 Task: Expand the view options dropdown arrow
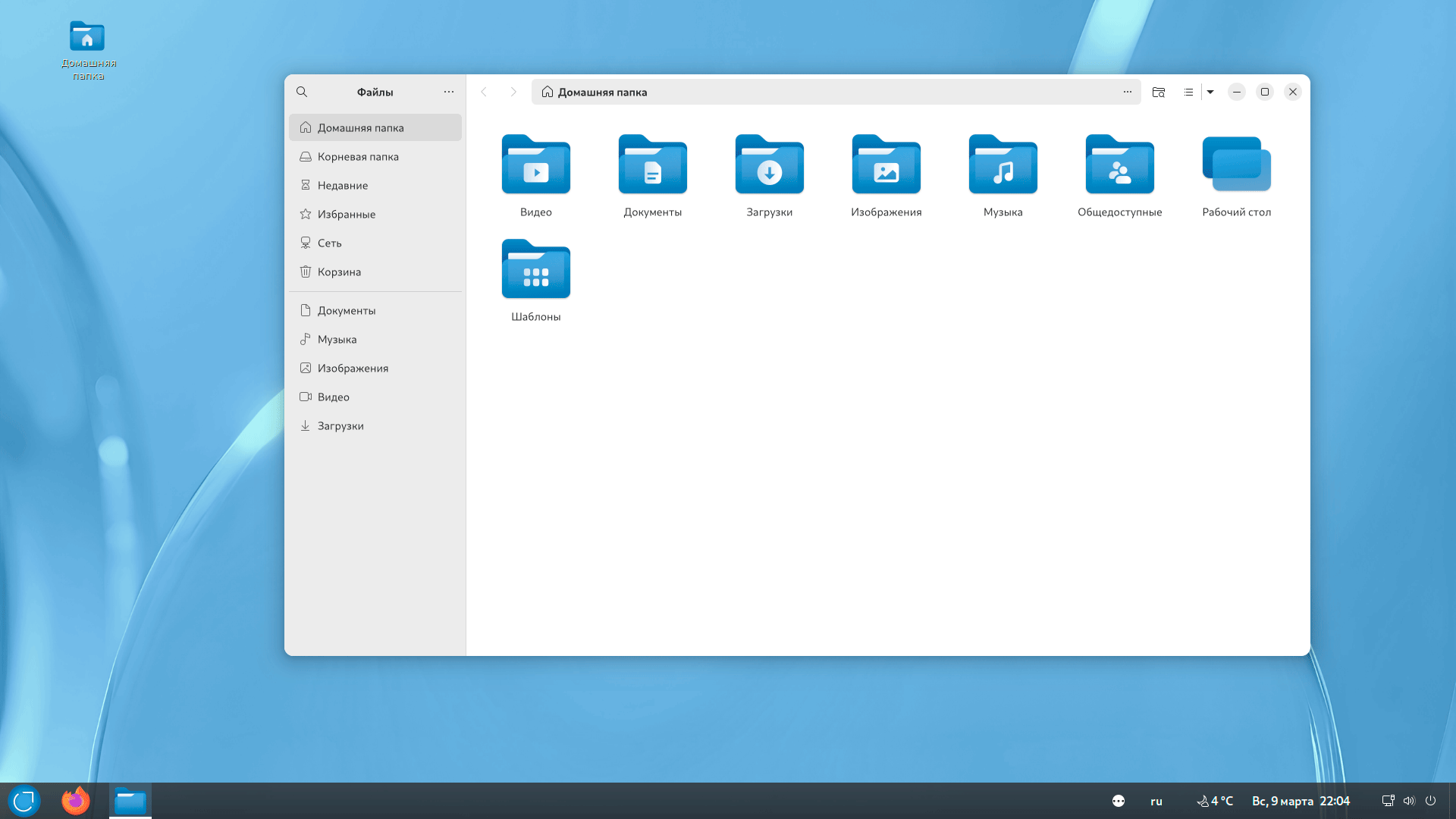click(1210, 92)
